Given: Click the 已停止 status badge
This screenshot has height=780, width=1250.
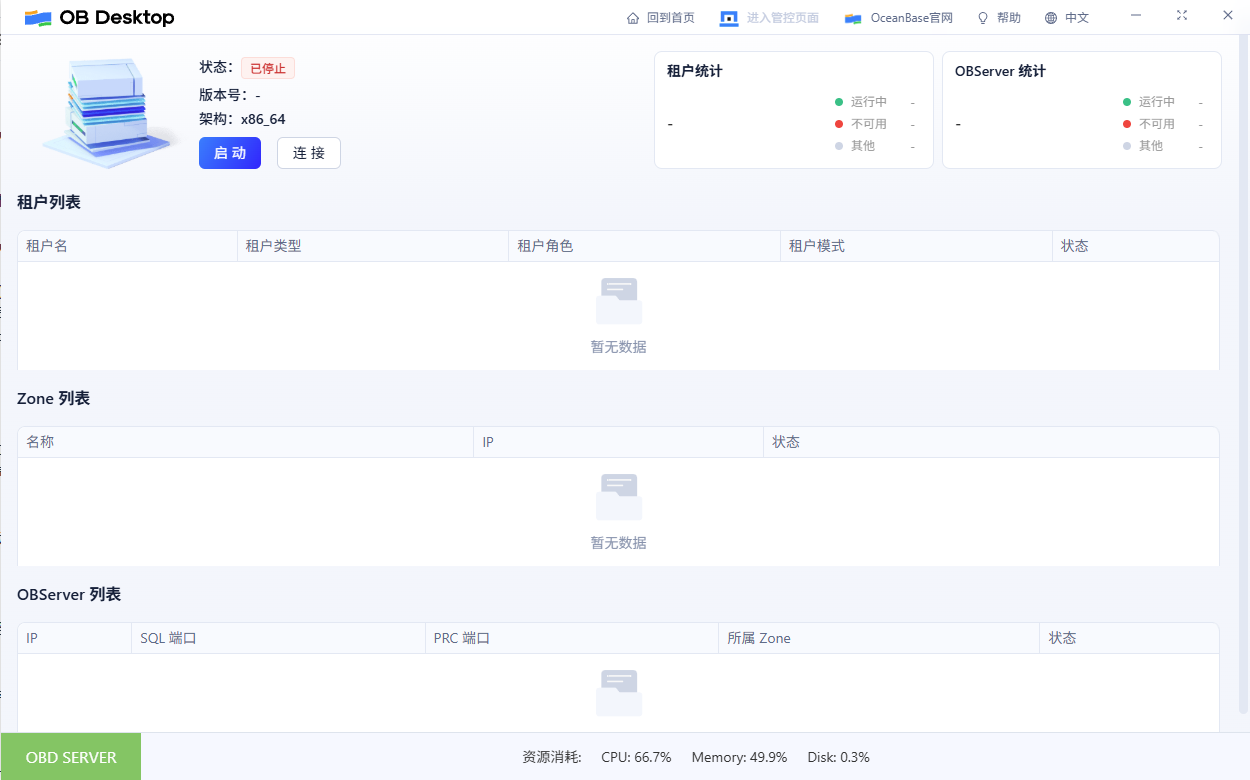Looking at the screenshot, I should pos(267,67).
